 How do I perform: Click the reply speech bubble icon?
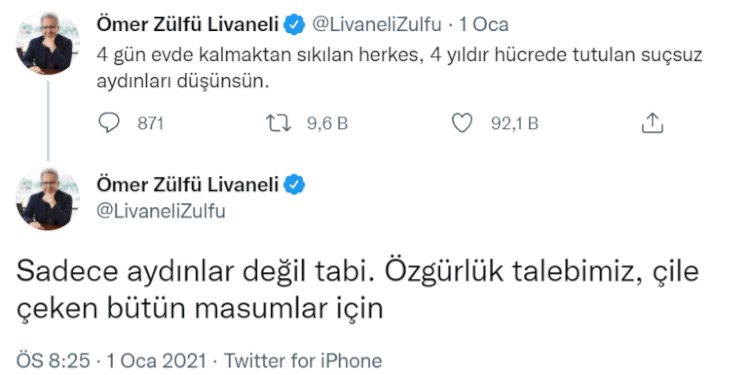point(109,123)
